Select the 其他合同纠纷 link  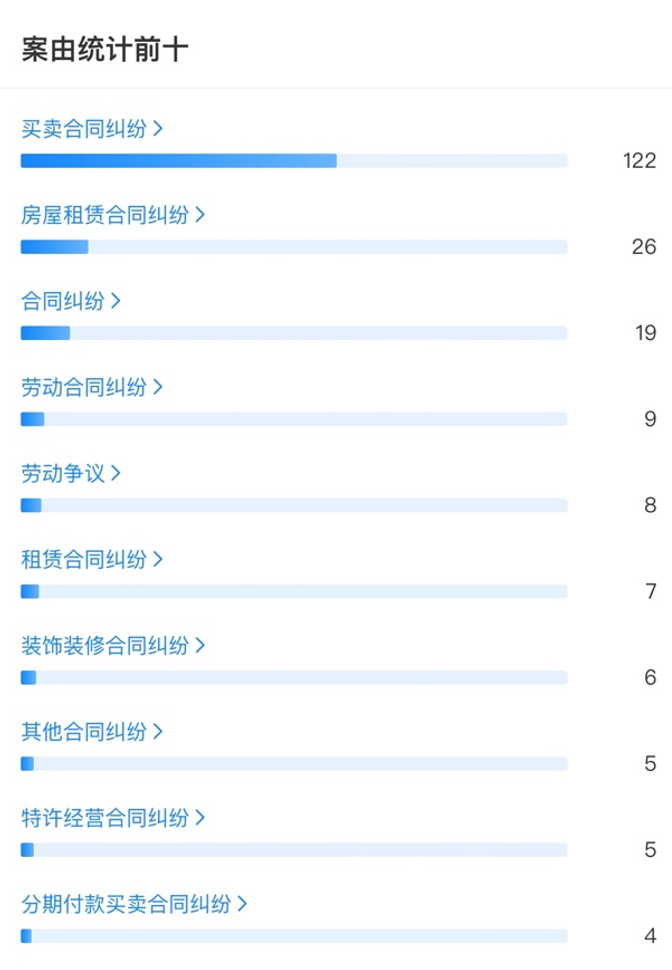pyautogui.click(x=84, y=731)
